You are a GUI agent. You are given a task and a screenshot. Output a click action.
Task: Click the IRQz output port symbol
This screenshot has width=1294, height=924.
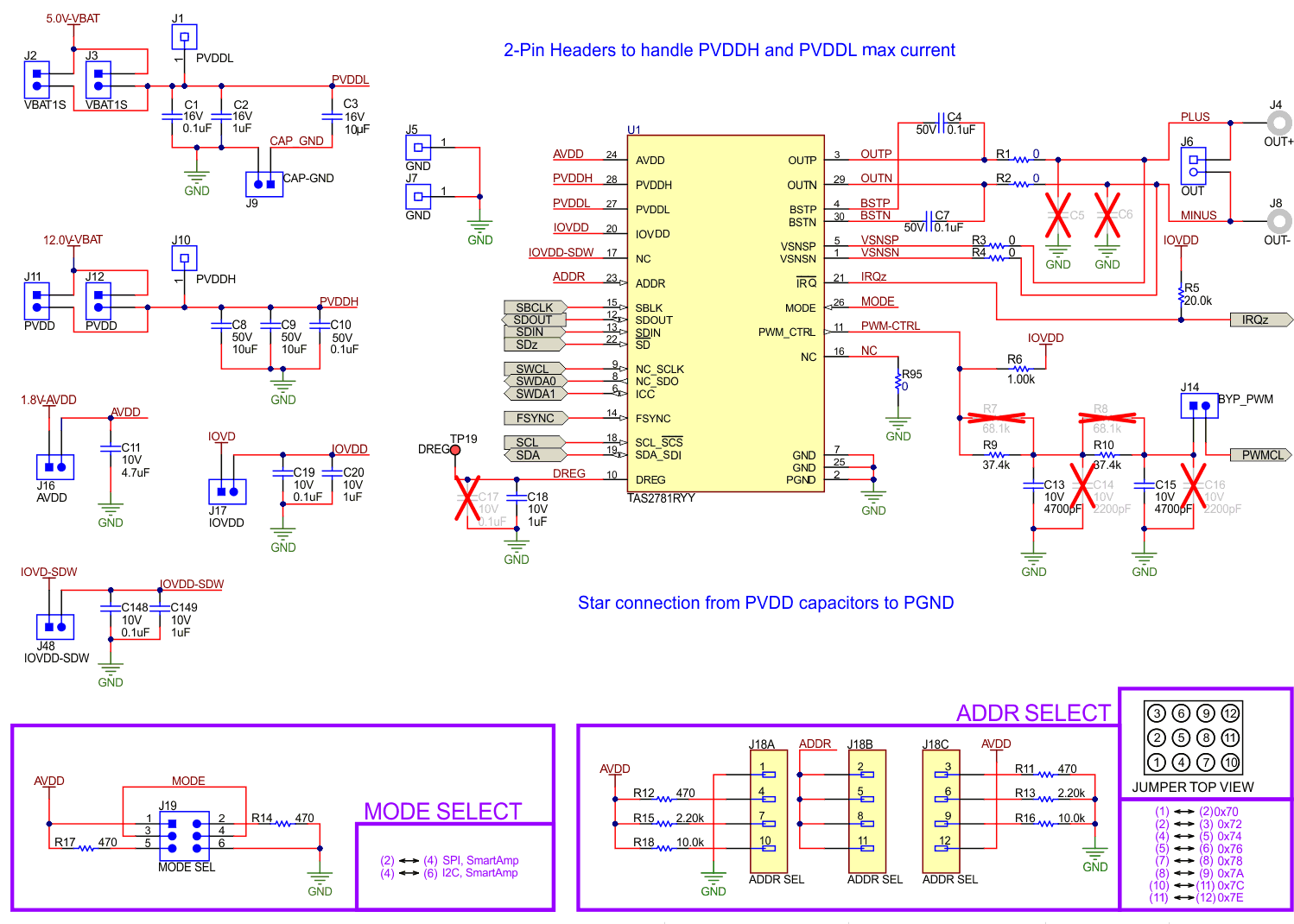pyautogui.click(x=1261, y=320)
